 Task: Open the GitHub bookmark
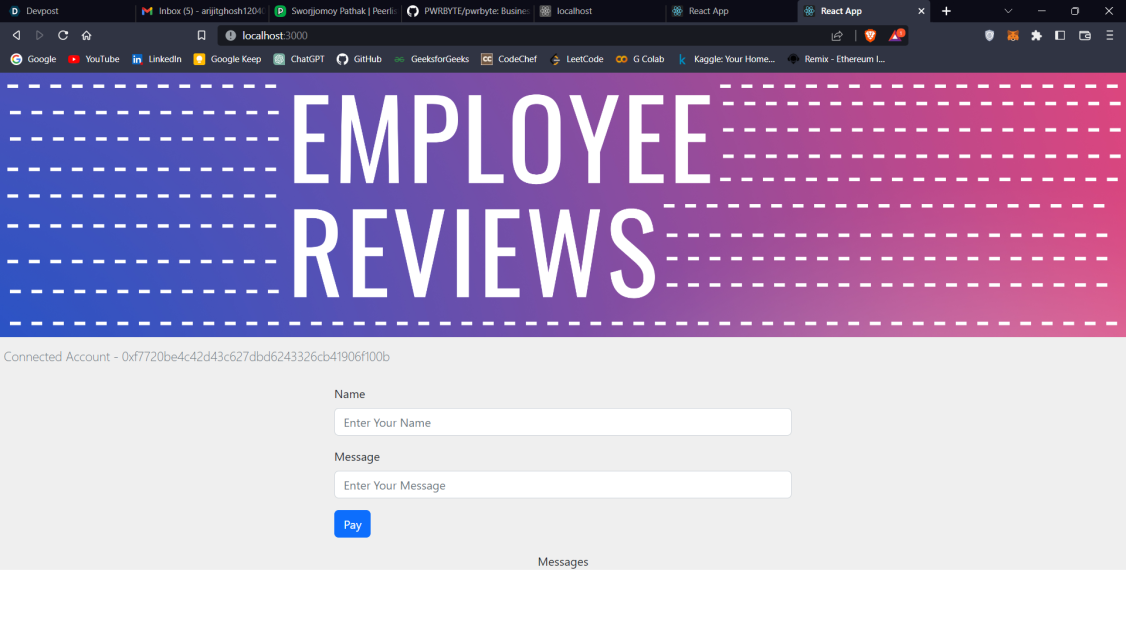[359, 59]
